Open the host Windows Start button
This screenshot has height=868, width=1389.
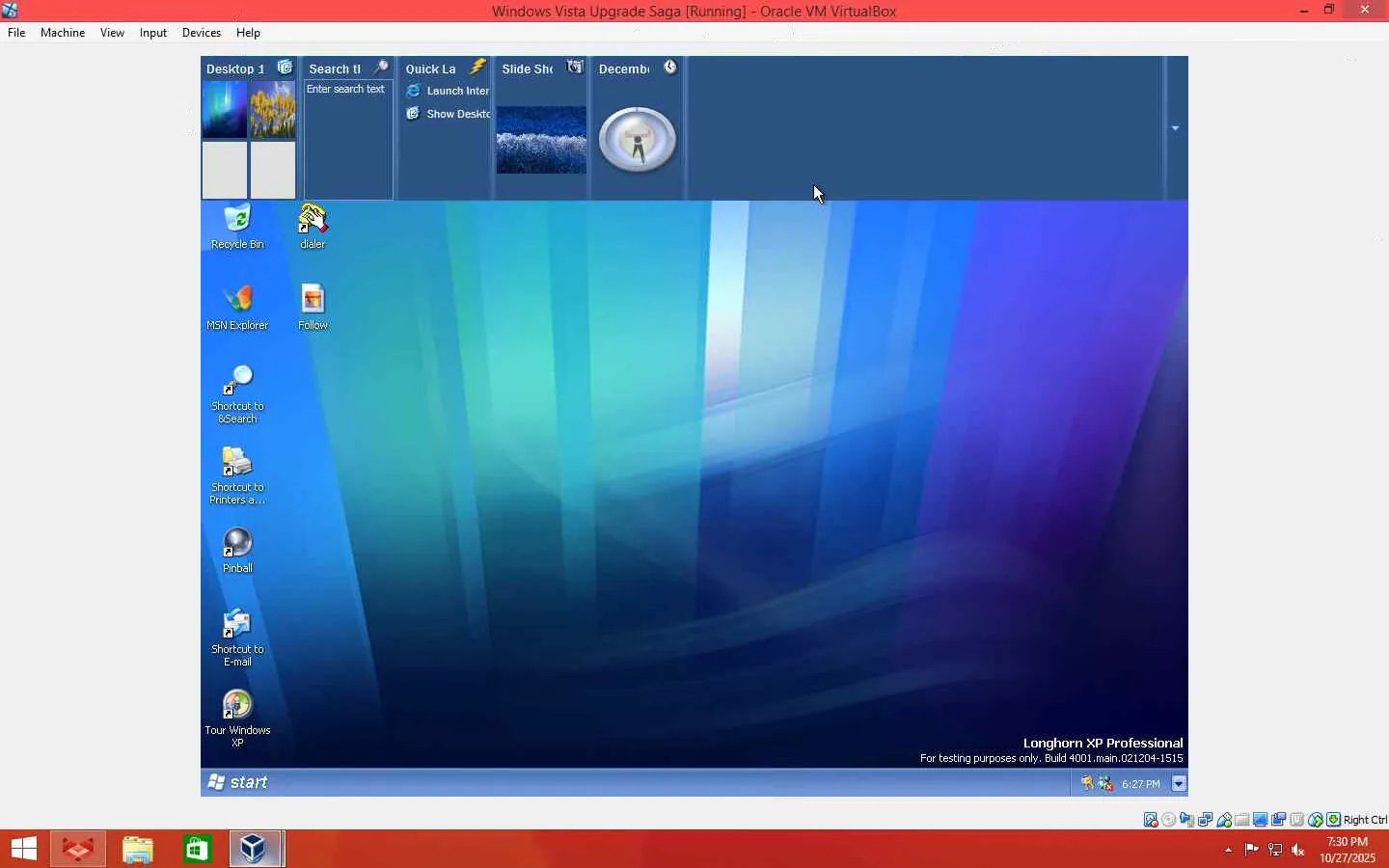click(23, 850)
